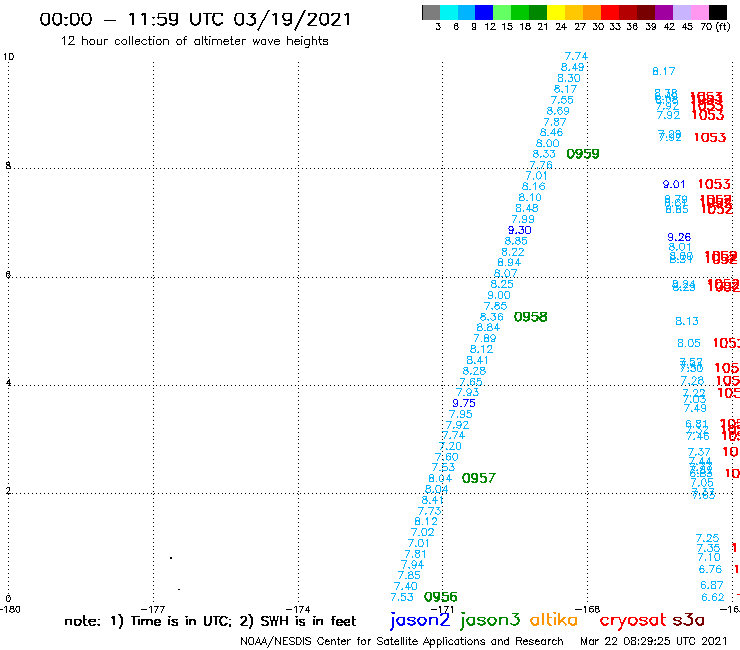740x650 pixels.
Task: Click the wave height value '8.69'
Action: click(x=558, y=111)
